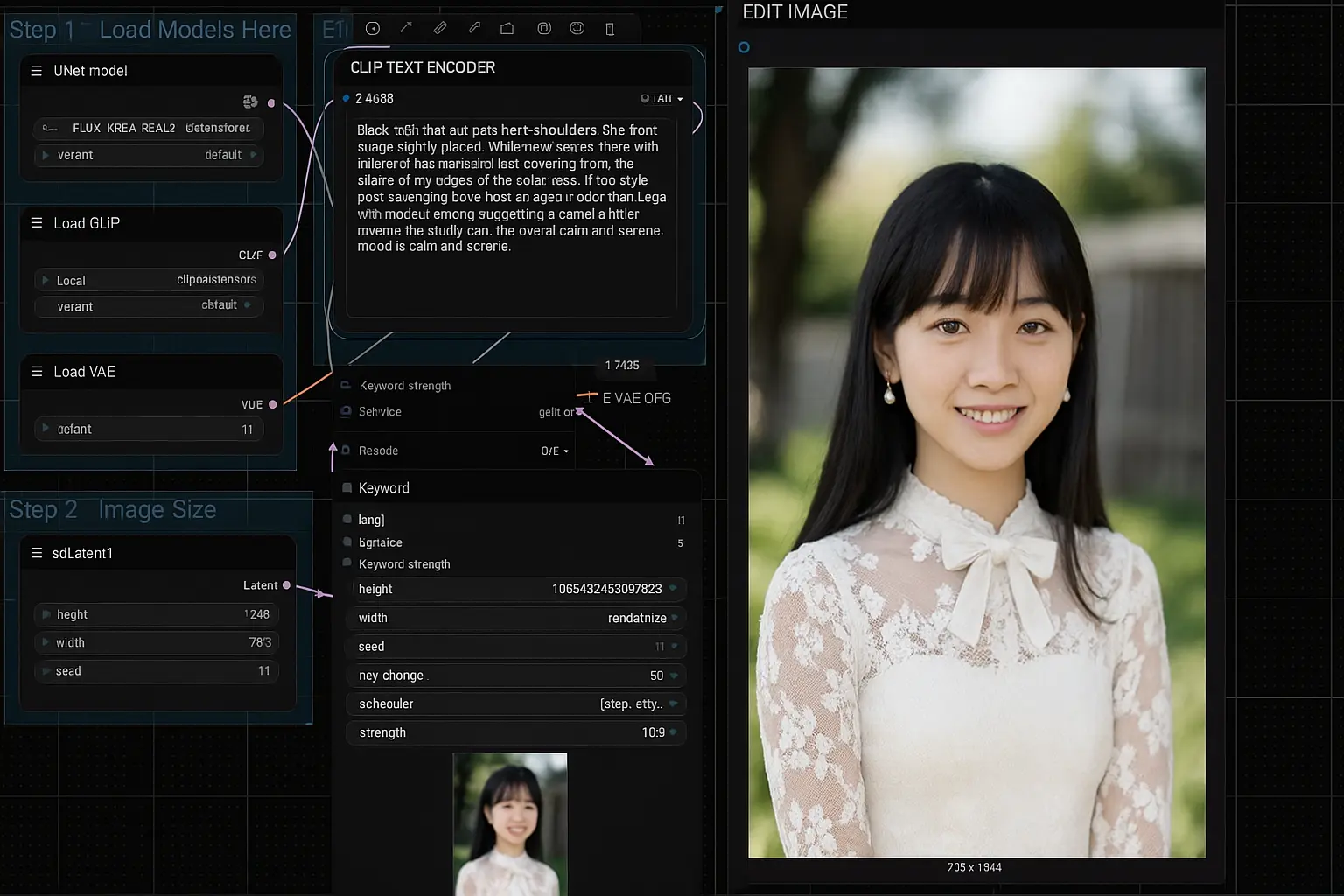Click the small blurred portrait preview thumbnail
Image resolution: width=1344 pixels, height=896 pixels.
tap(510, 824)
